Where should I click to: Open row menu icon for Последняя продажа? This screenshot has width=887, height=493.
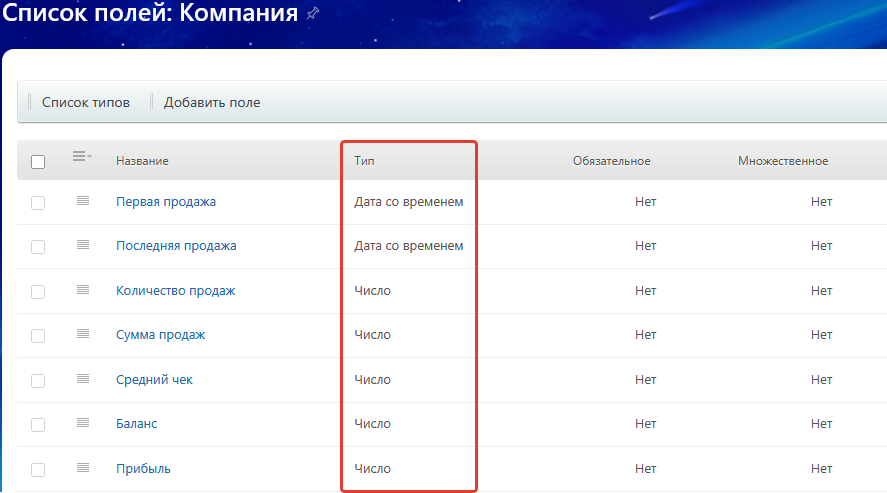83,245
